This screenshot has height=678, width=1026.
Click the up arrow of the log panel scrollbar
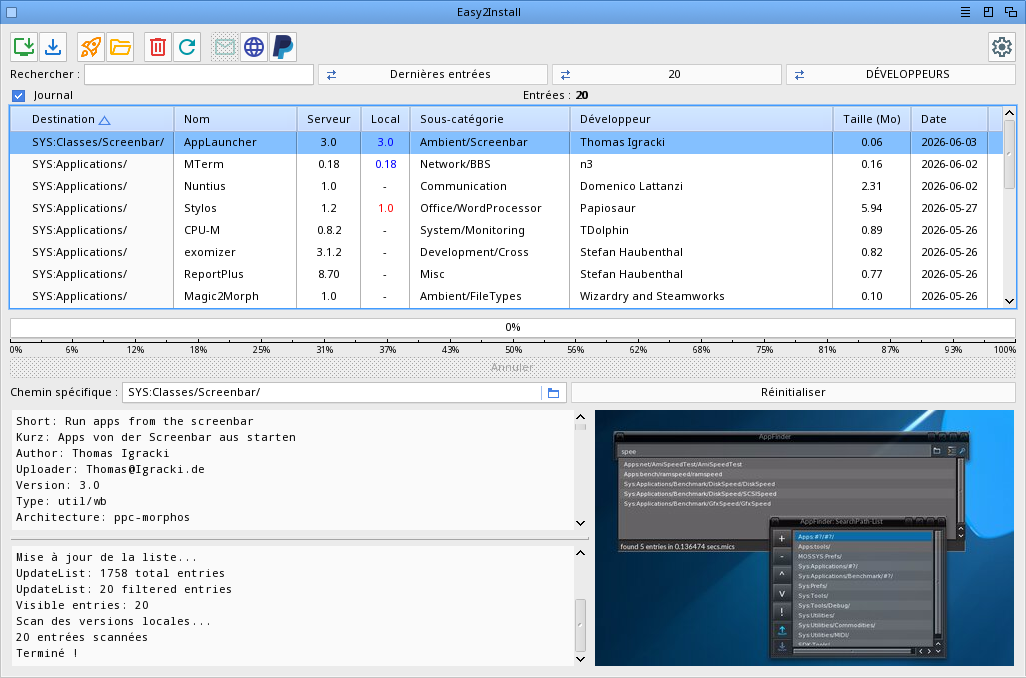tap(580, 553)
